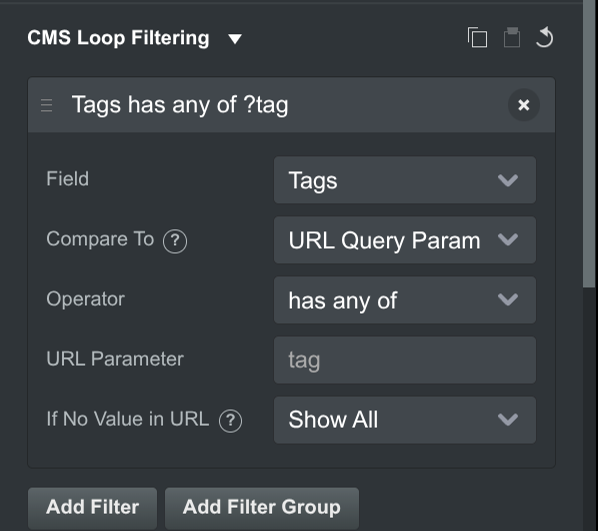Open the Field dropdown set to Tags
Viewport: 598px width, 531px height.
[x=405, y=180]
